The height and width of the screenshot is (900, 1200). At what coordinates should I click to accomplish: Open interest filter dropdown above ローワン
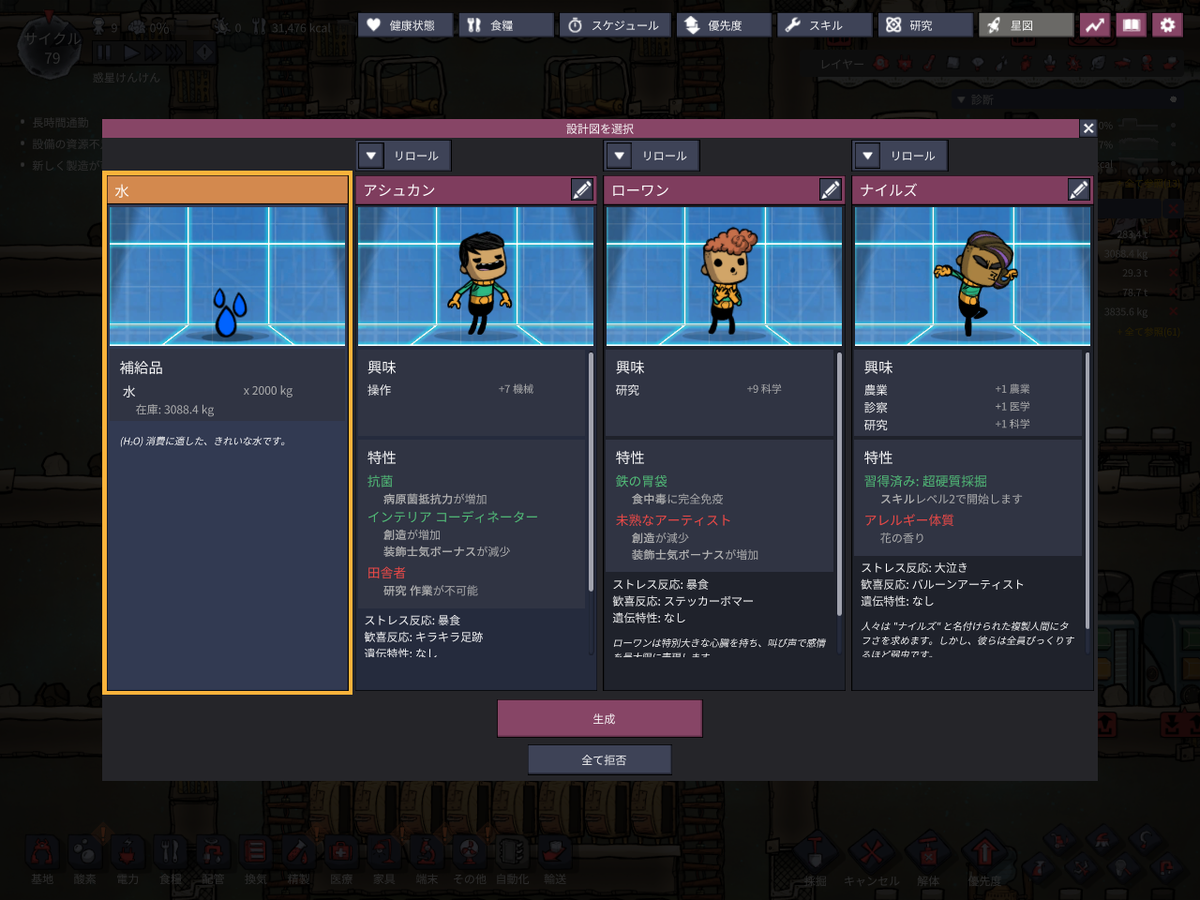pyautogui.click(x=619, y=156)
